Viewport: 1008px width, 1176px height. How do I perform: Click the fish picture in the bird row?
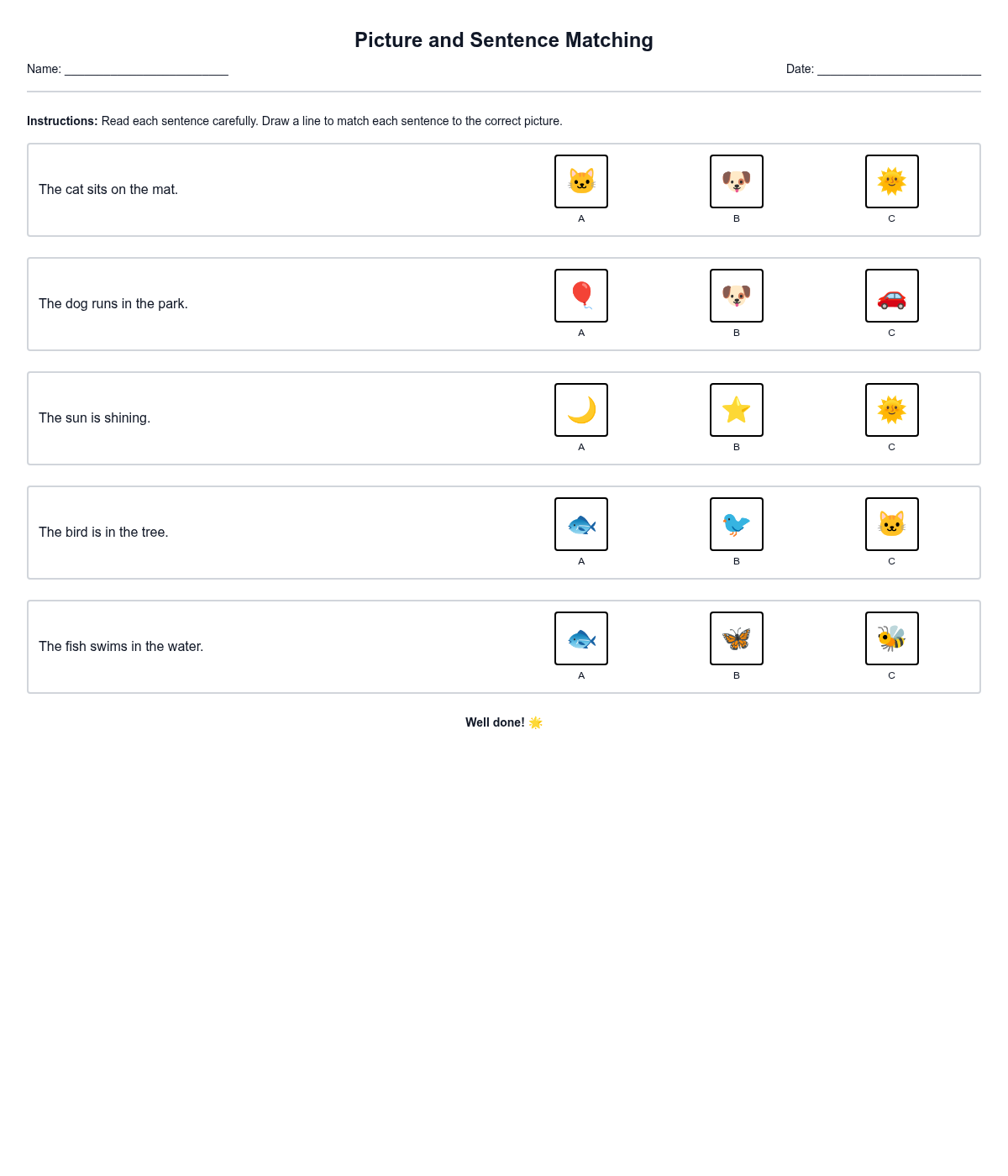pos(581,524)
